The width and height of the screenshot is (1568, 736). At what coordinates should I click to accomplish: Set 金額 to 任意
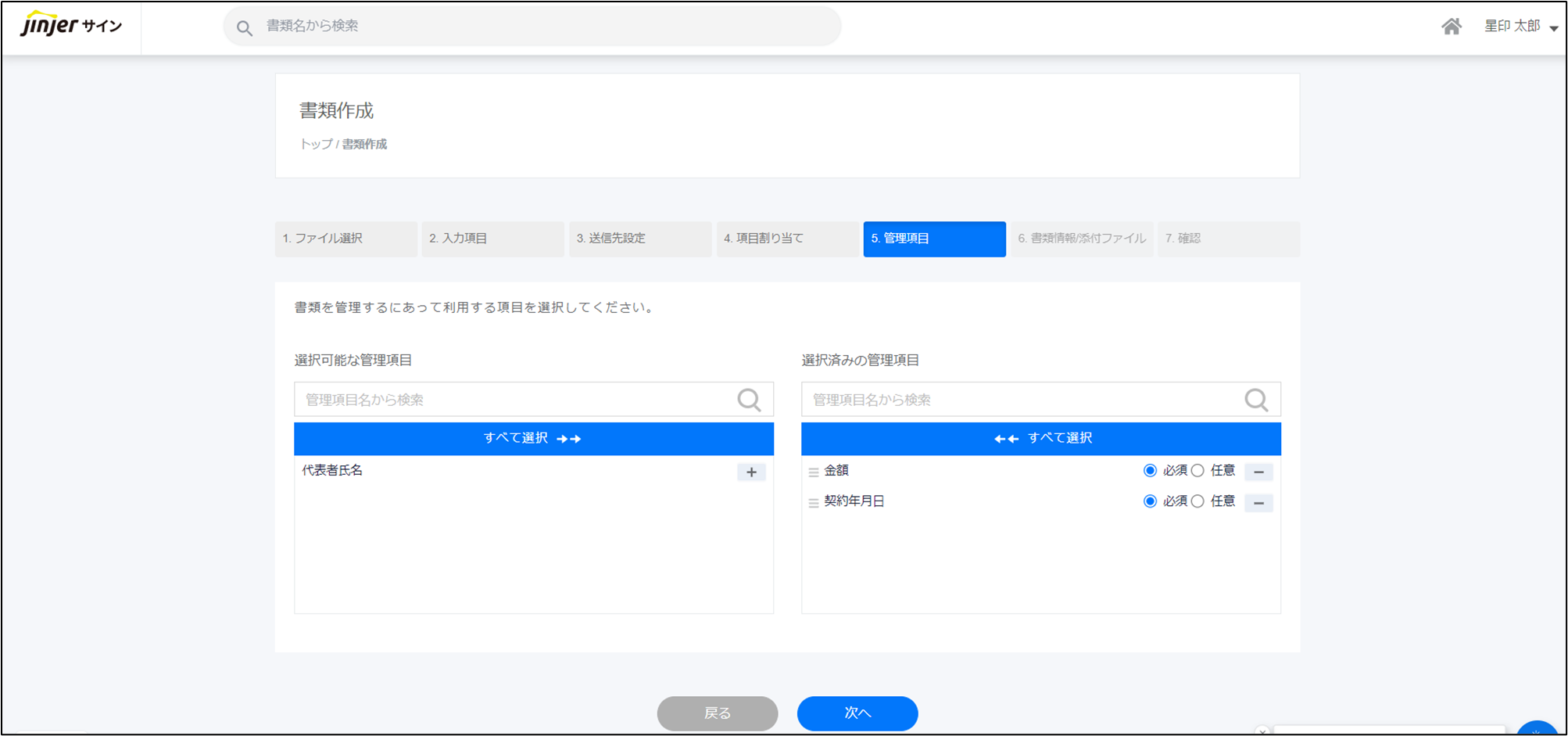1197,471
